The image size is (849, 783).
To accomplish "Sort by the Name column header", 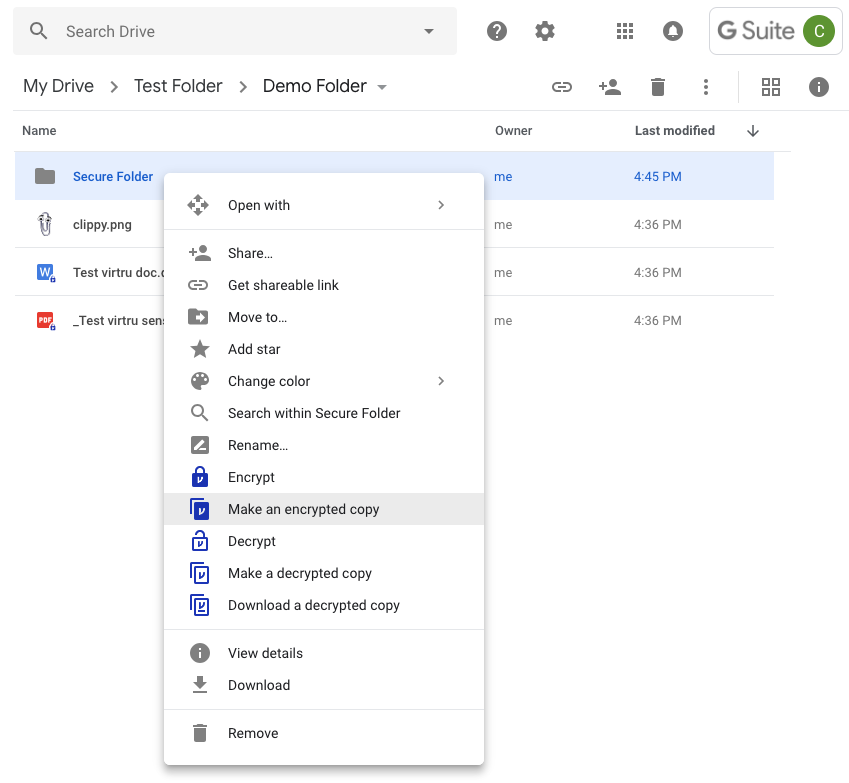I will click(x=39, y=130).
